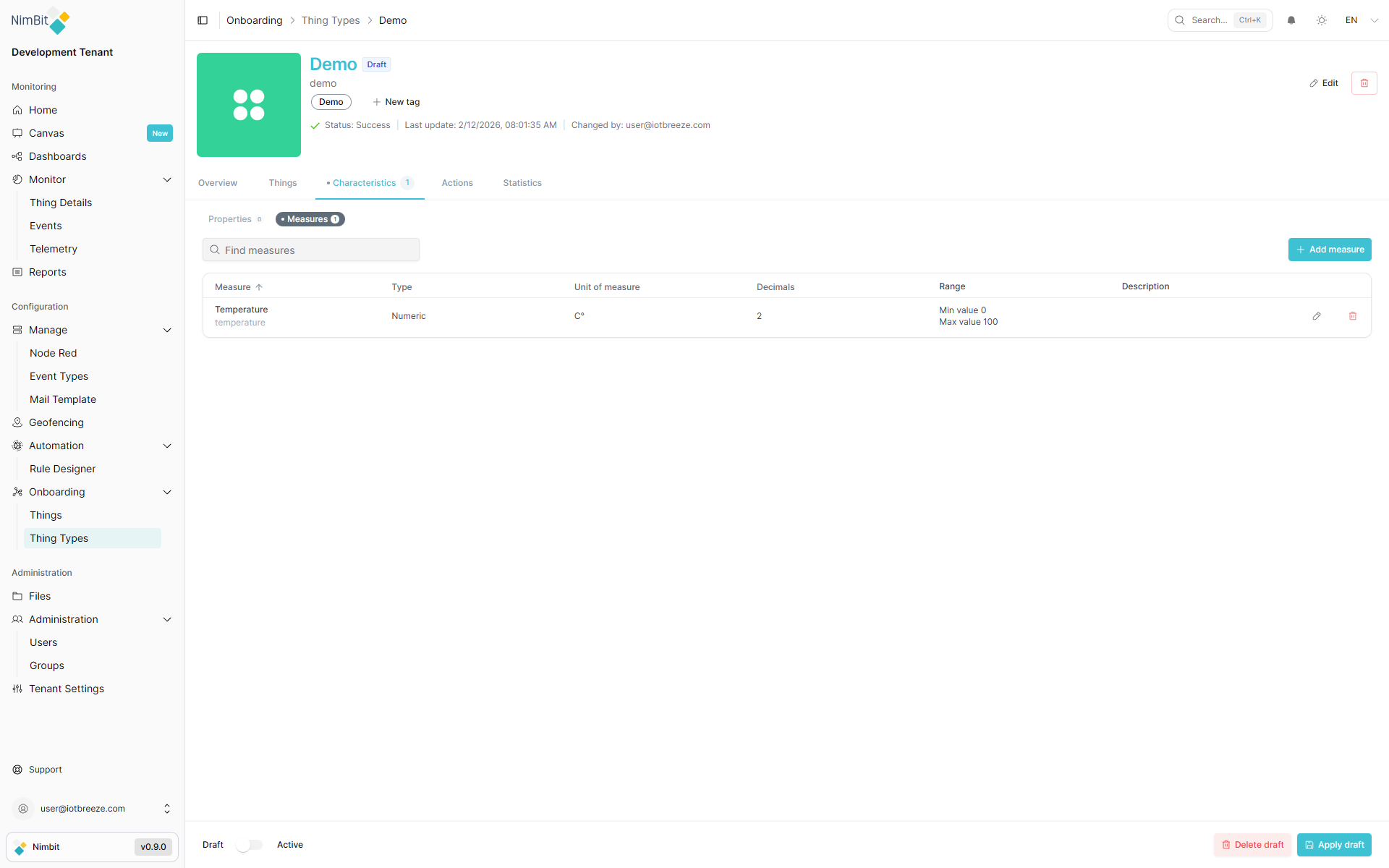Viewport: 1389px width, 868px height.
Task: Focus the Find measures search field
Action: tap(311, 250)
